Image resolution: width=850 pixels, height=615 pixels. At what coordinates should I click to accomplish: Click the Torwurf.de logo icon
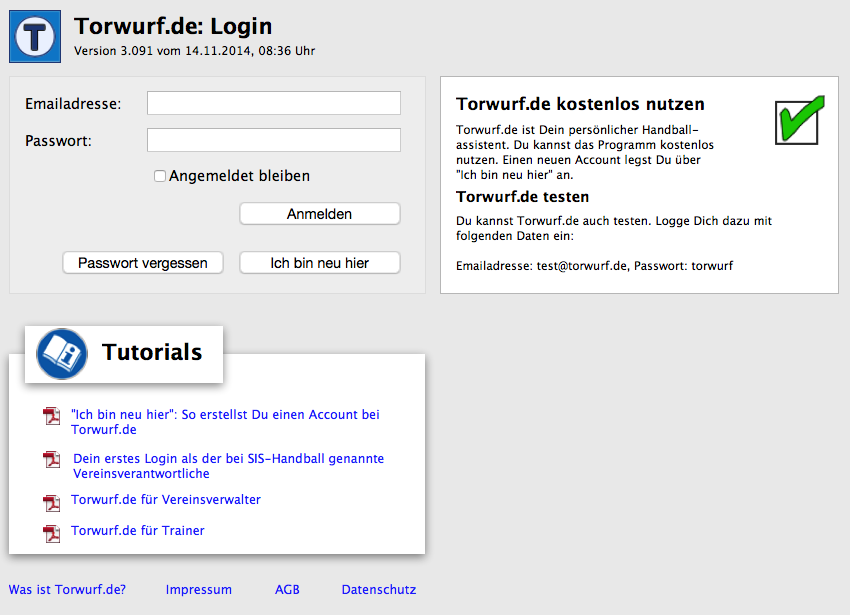pos(34,35)
